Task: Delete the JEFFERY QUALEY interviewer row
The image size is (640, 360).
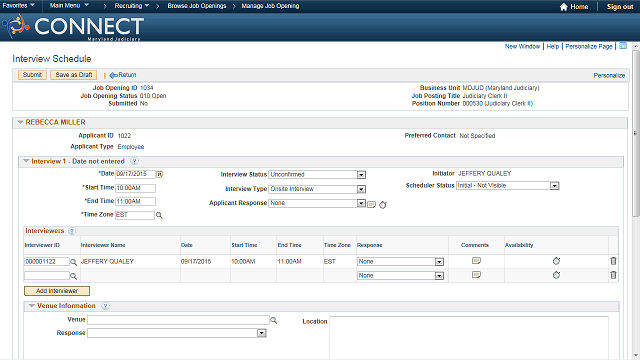Action: click(x=613, y=261)
